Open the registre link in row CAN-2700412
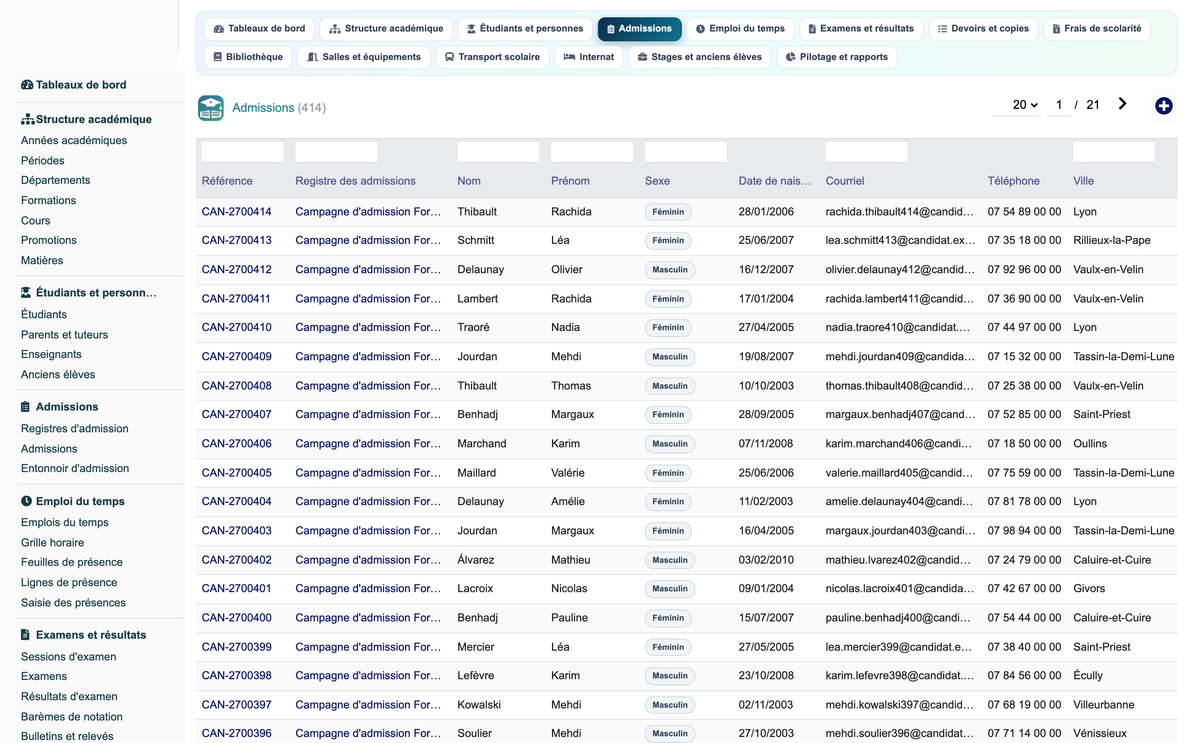Image resolution: width=1200 pixels, height=743 pixels. [x=368, y=270]
